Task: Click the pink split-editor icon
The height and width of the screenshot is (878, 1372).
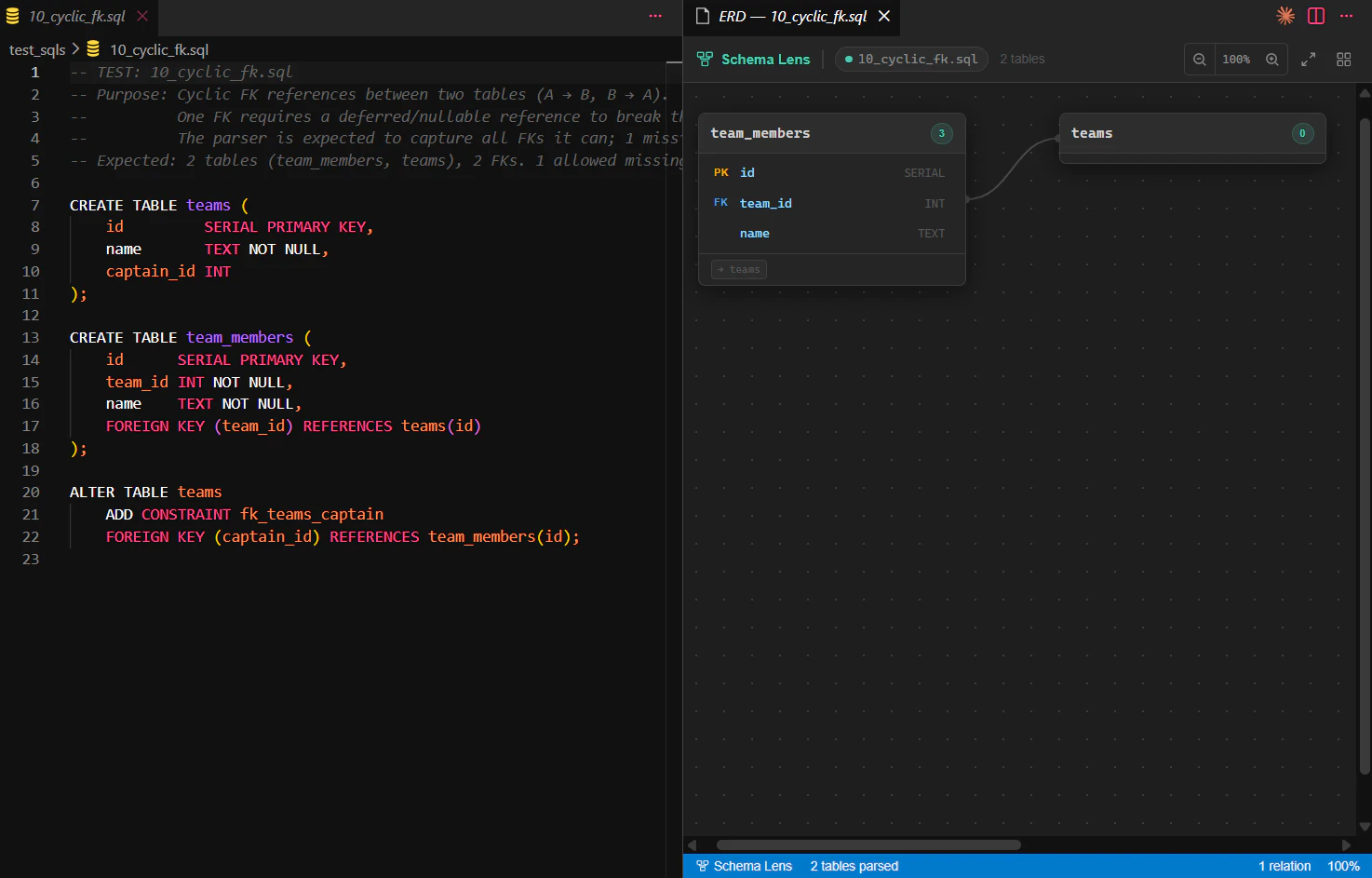Action: [1315, 16]
